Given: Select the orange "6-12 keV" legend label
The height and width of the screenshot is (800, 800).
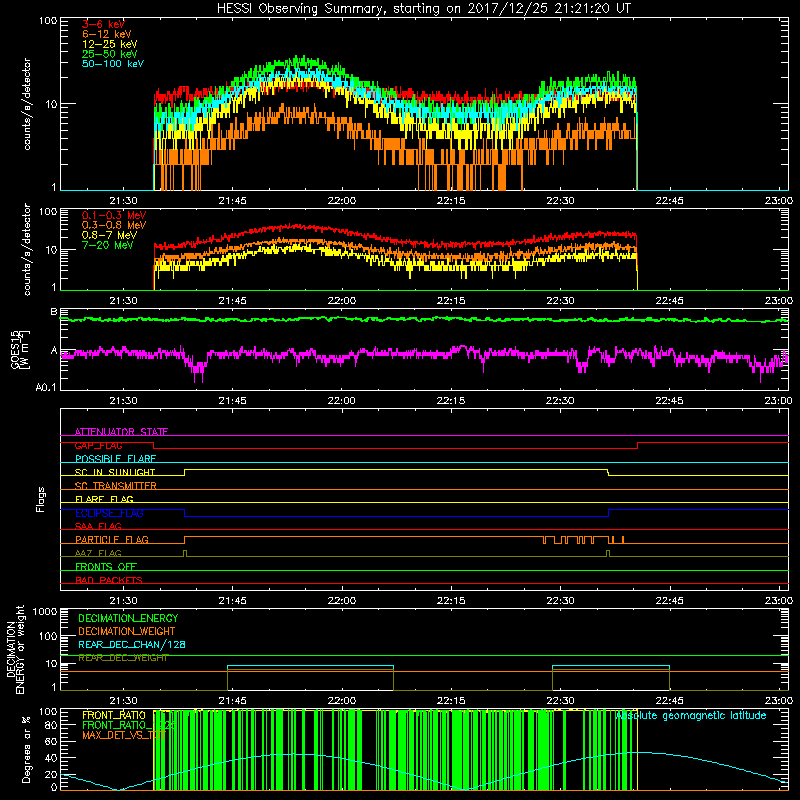Looking at the screenshot, I should pos(106,34).
